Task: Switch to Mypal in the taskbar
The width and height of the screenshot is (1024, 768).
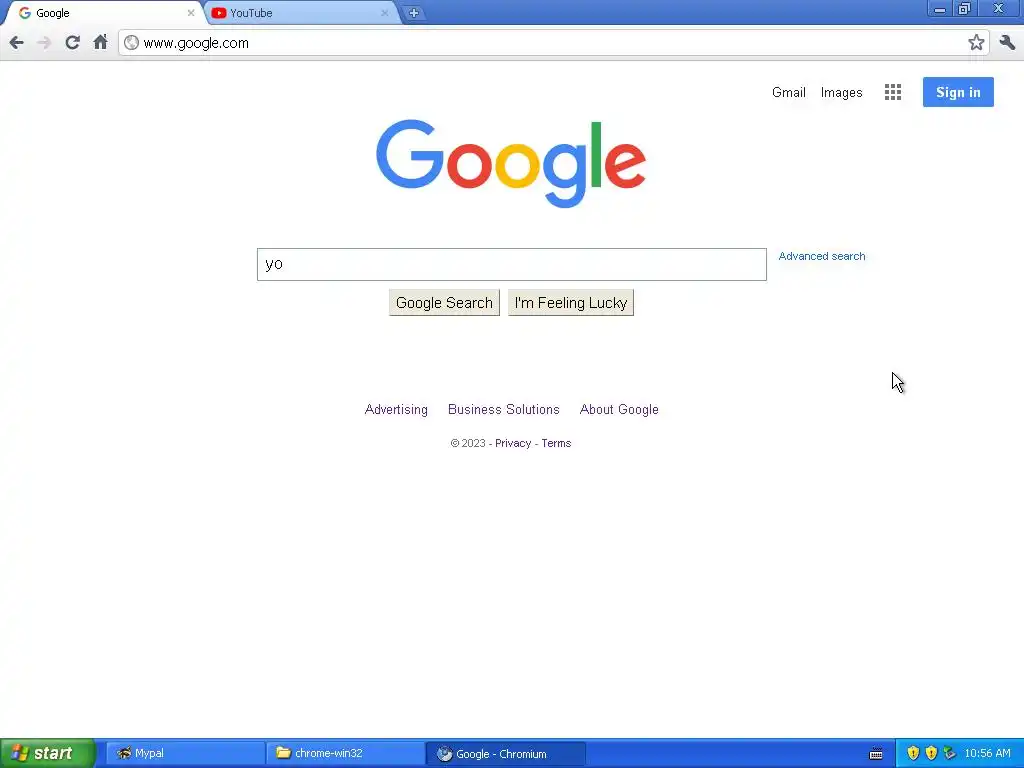Action: (185, 753)
